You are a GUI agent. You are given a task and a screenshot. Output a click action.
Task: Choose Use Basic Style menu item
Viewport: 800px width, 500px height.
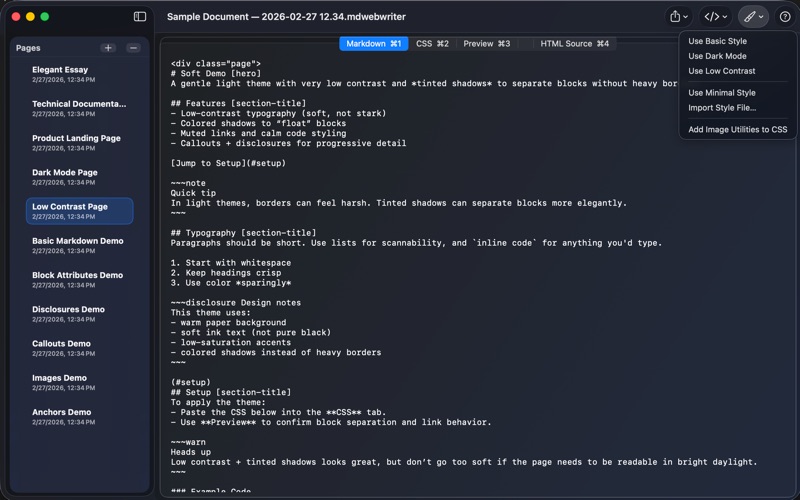(717, 41)
